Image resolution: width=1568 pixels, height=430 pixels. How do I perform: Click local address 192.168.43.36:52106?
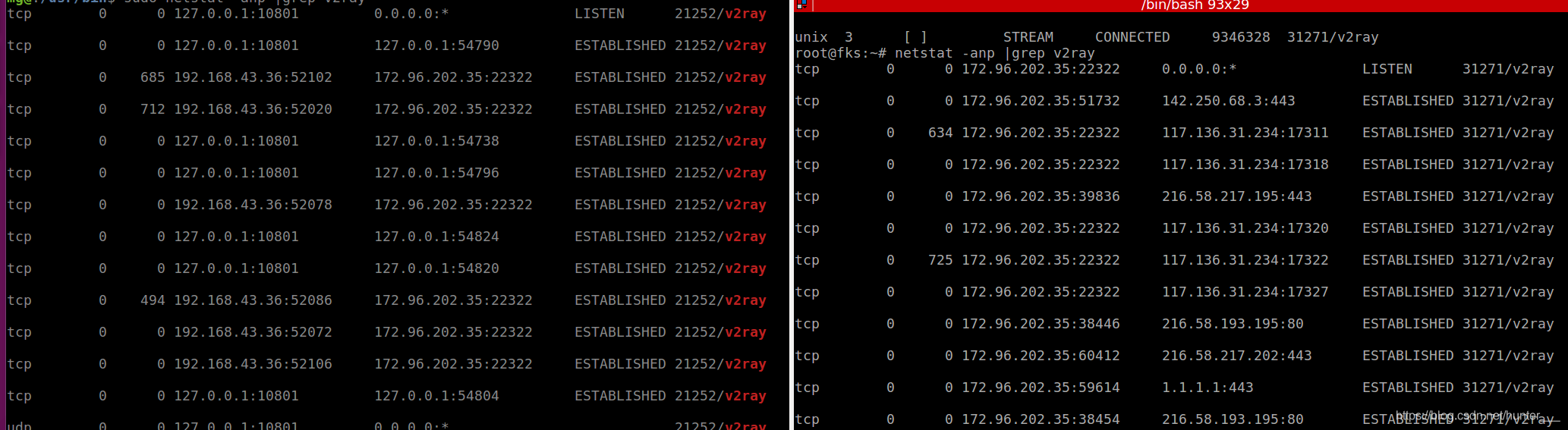[x=253, y=364]
